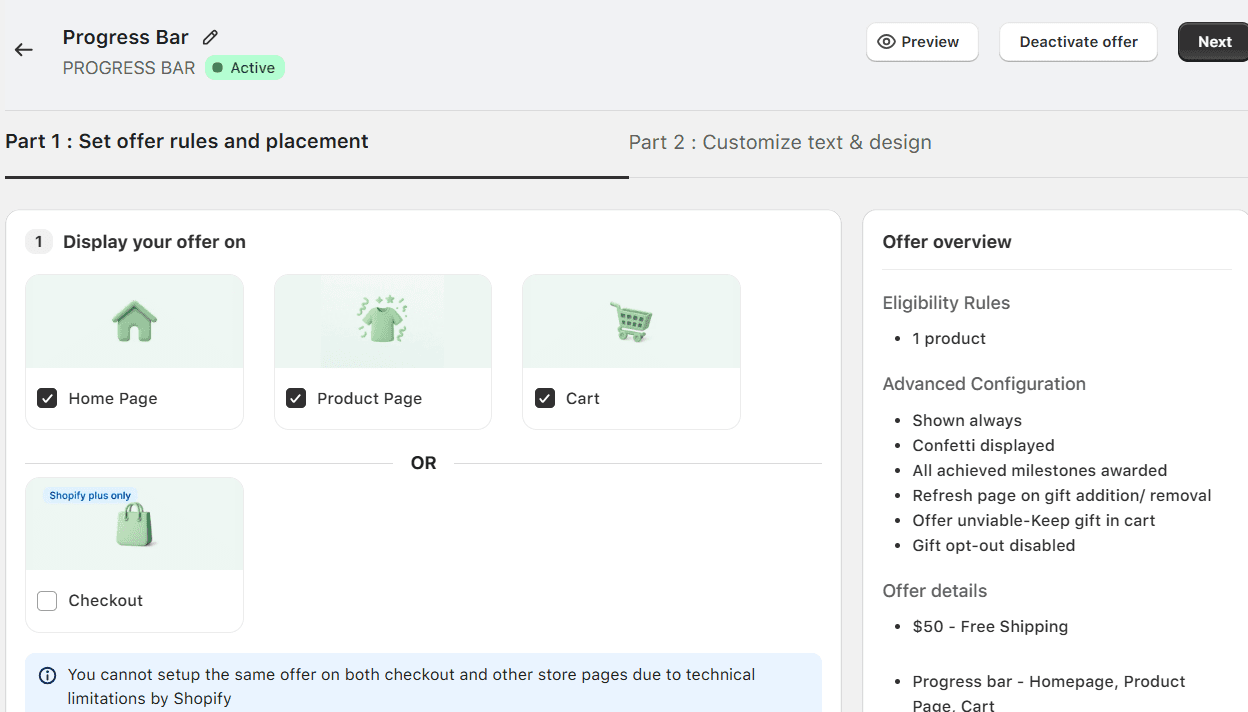Screen dimensions: 1248x712
Task: Click the Product Page card thumbnail image
Action: 382,321
